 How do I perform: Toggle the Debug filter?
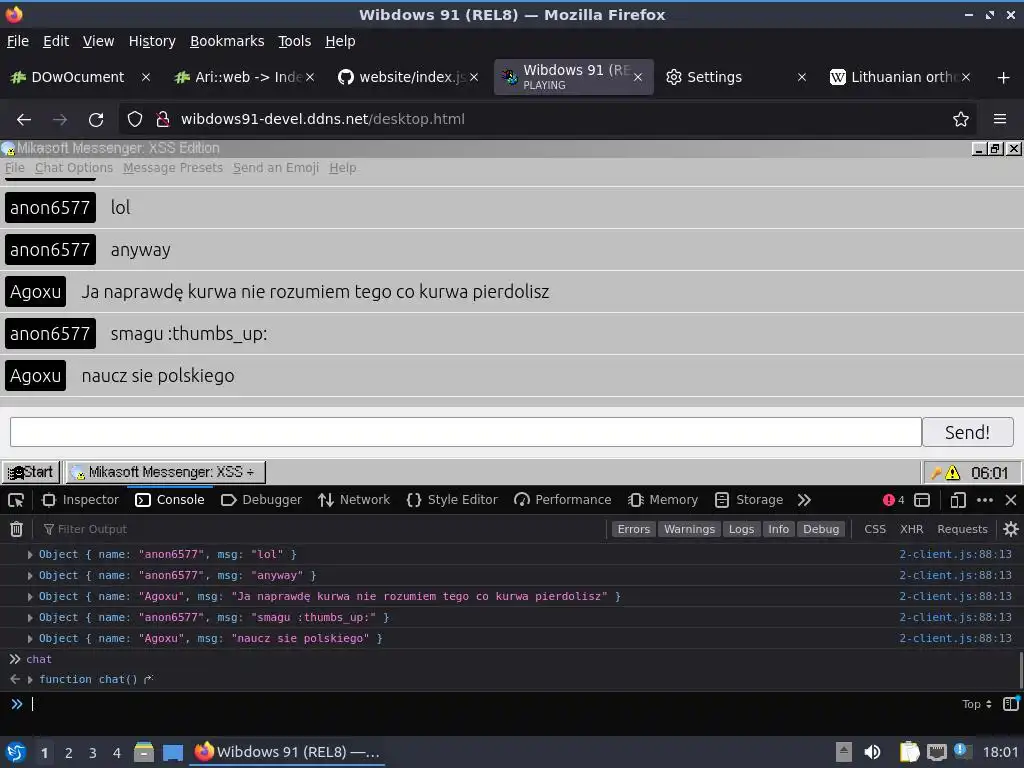820,529
